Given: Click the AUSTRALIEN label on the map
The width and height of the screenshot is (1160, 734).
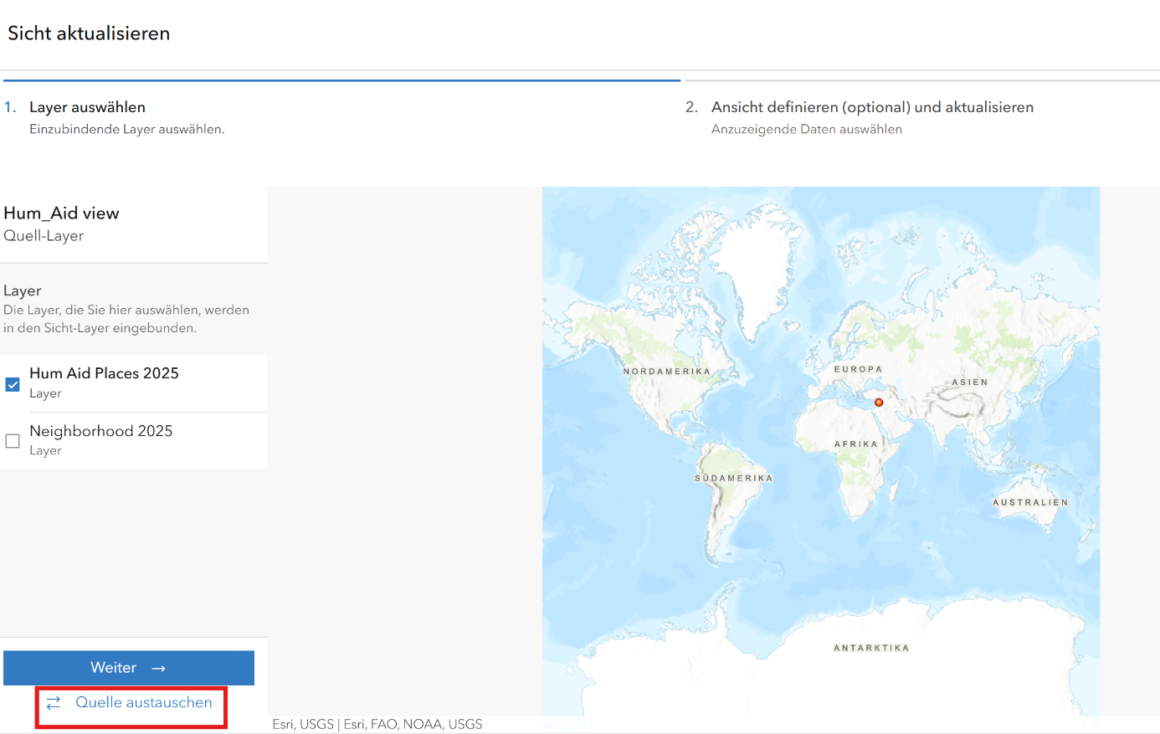Looking at the screenshot, I should [1031, 502].
